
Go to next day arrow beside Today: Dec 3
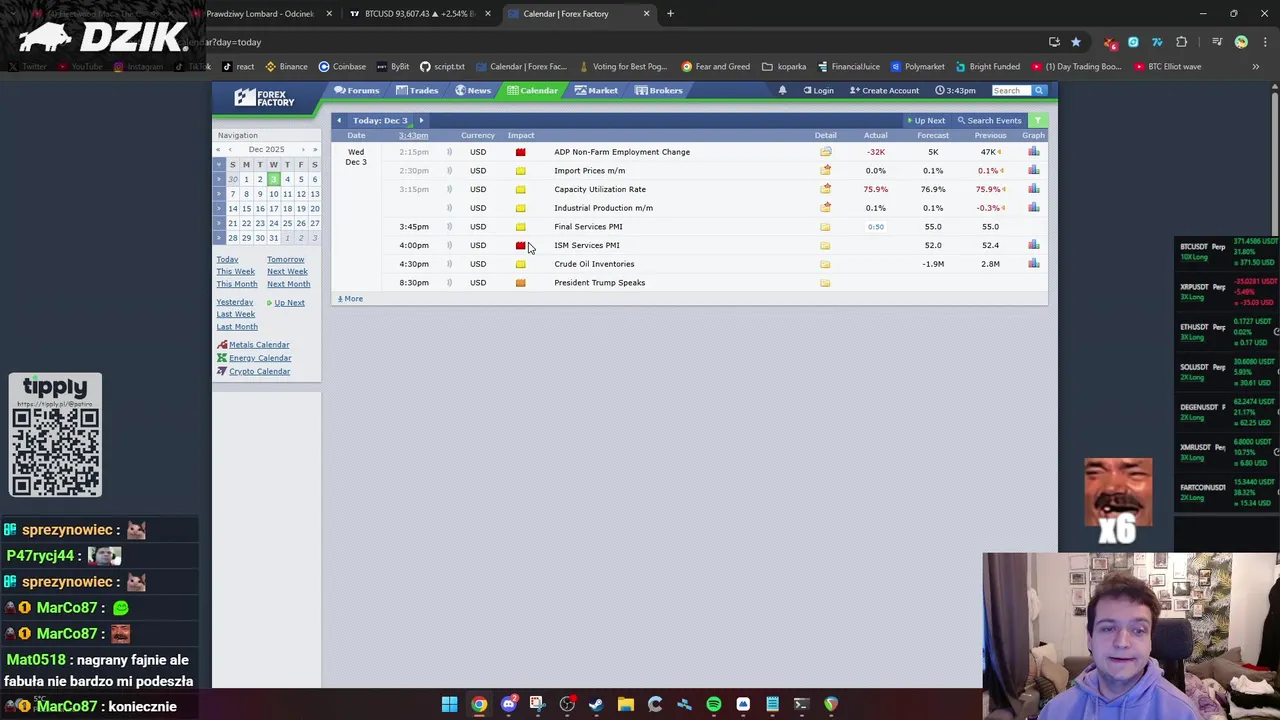coord(421,120)
